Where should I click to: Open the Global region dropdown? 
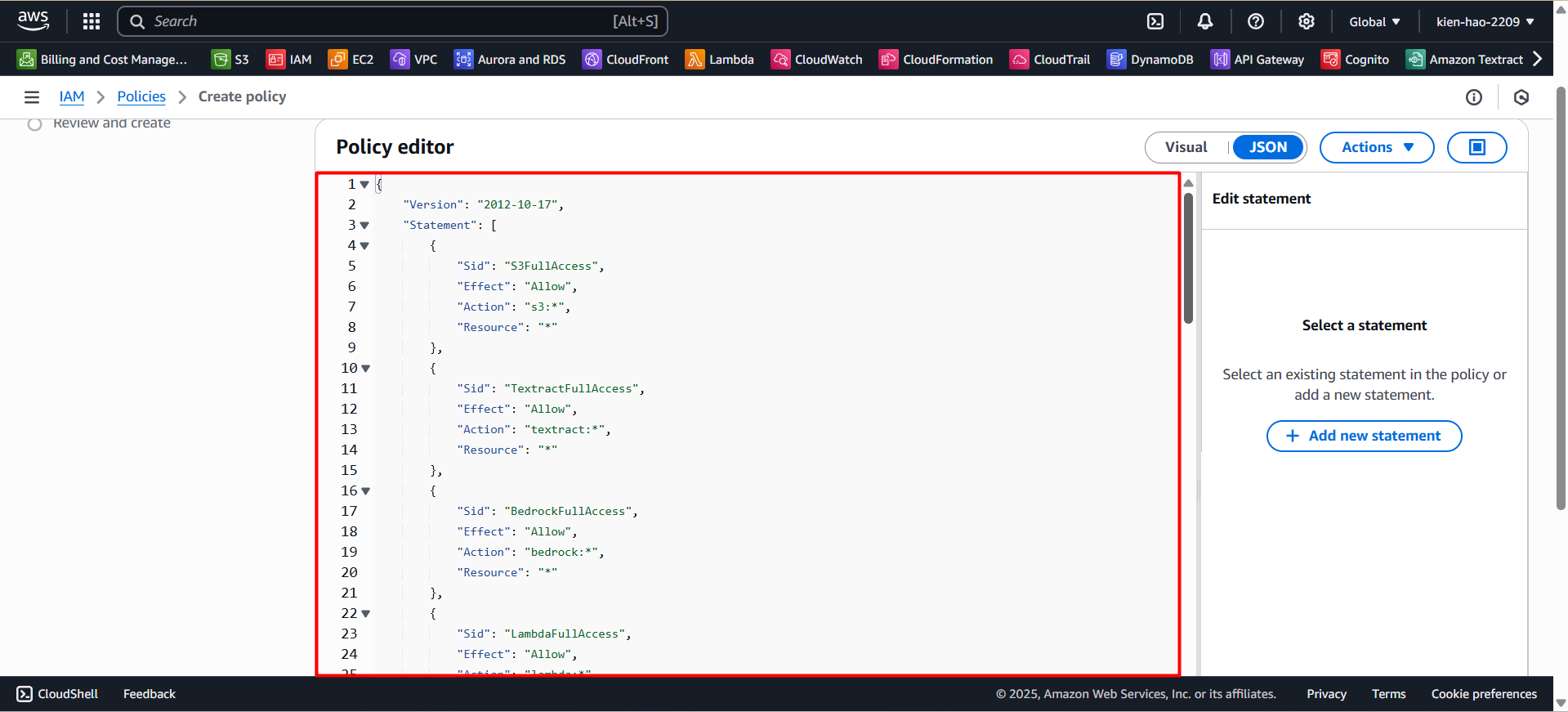[x=1374, y=22]
